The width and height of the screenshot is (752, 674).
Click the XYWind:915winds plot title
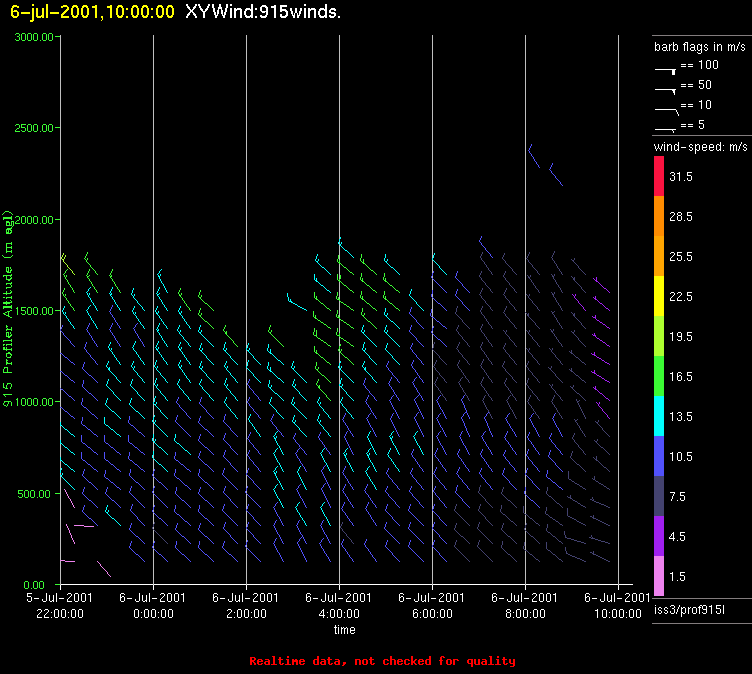[x=263, y=12]
